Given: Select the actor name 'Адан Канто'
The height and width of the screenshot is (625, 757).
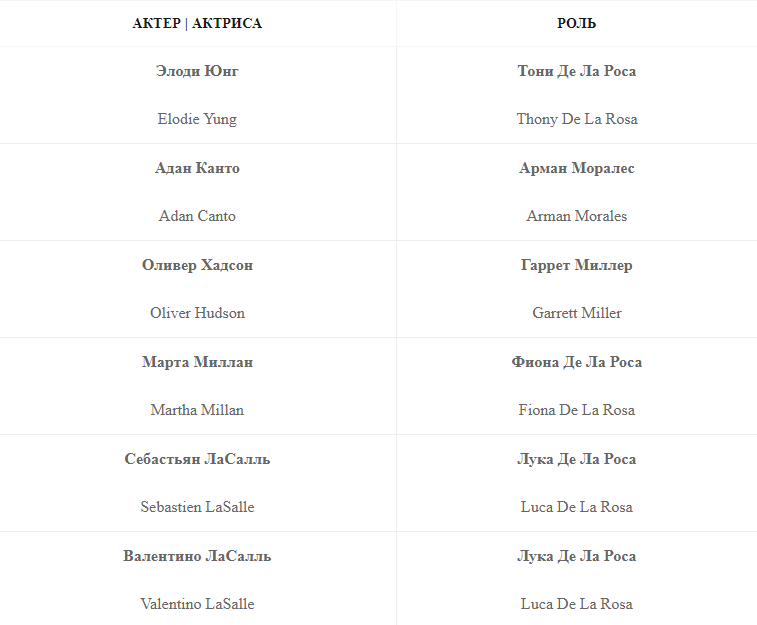Looking at the screenshot, I should click(197, 168).
